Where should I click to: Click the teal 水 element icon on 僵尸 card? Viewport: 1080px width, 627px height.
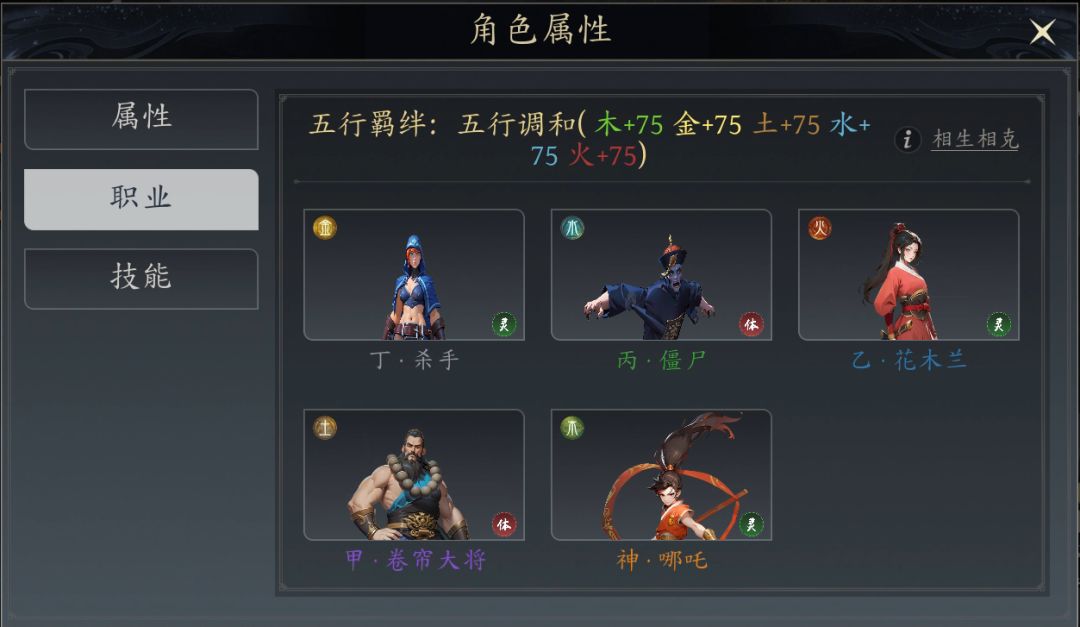(x=572, y=227)
